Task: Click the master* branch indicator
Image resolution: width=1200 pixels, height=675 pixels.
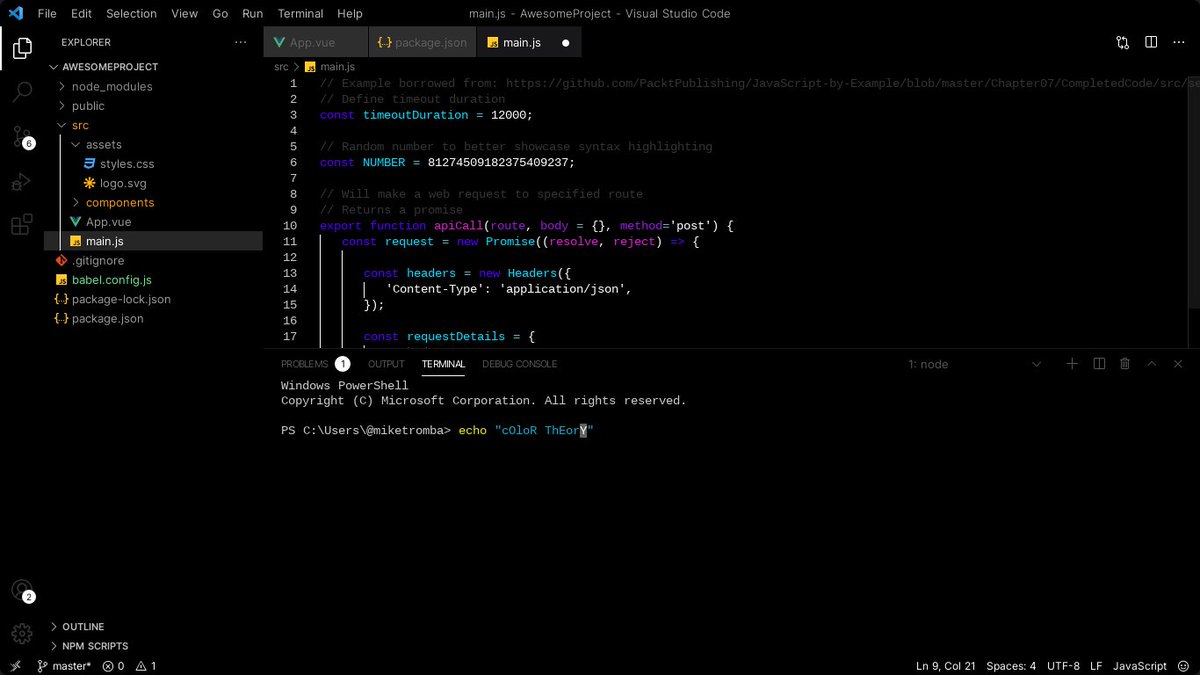Action: click(64, 666)
